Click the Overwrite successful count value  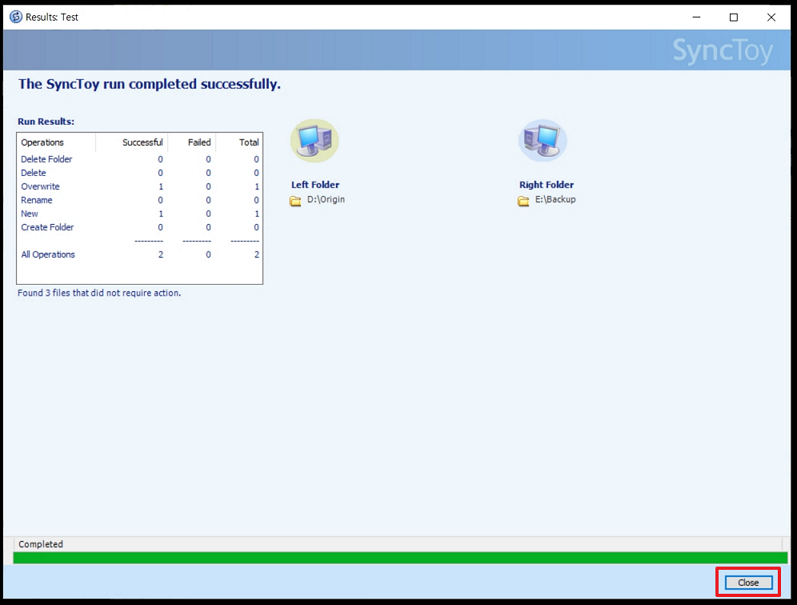click(161, 187)
